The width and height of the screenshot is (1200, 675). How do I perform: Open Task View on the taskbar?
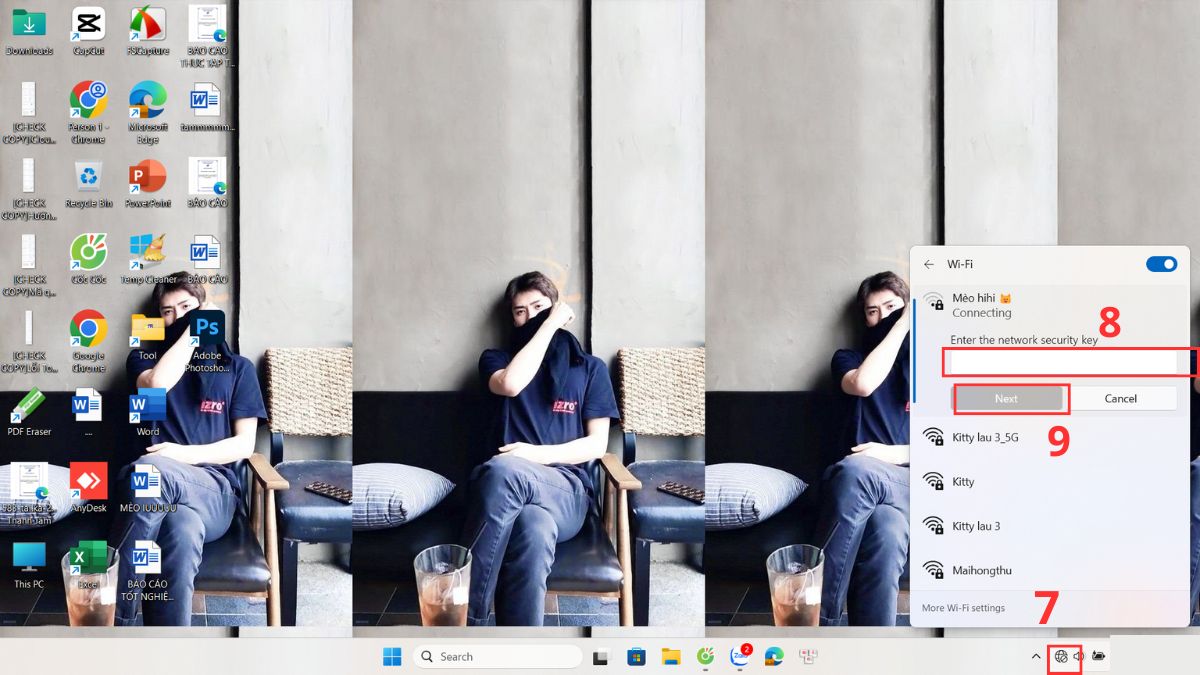click(601, 657)
